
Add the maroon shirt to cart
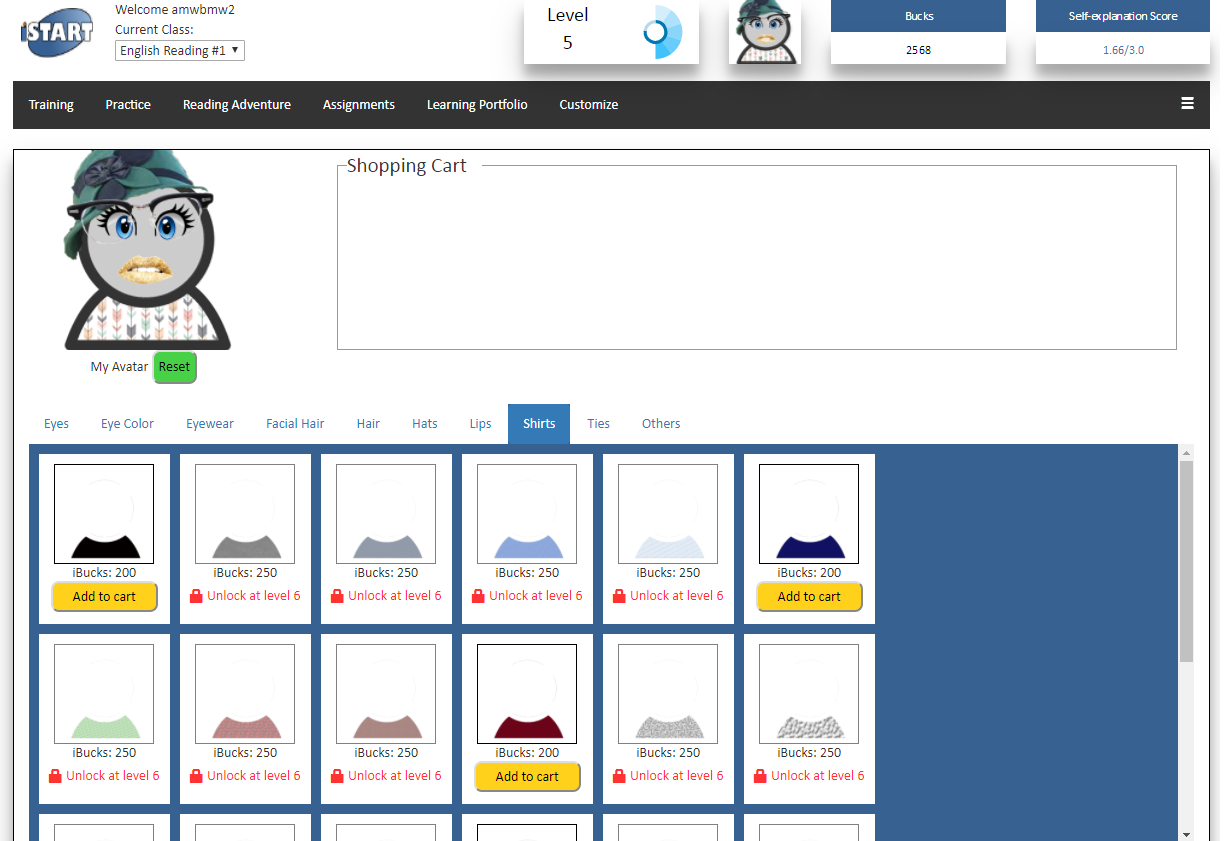pyautogui.click(x=527, y=777)
